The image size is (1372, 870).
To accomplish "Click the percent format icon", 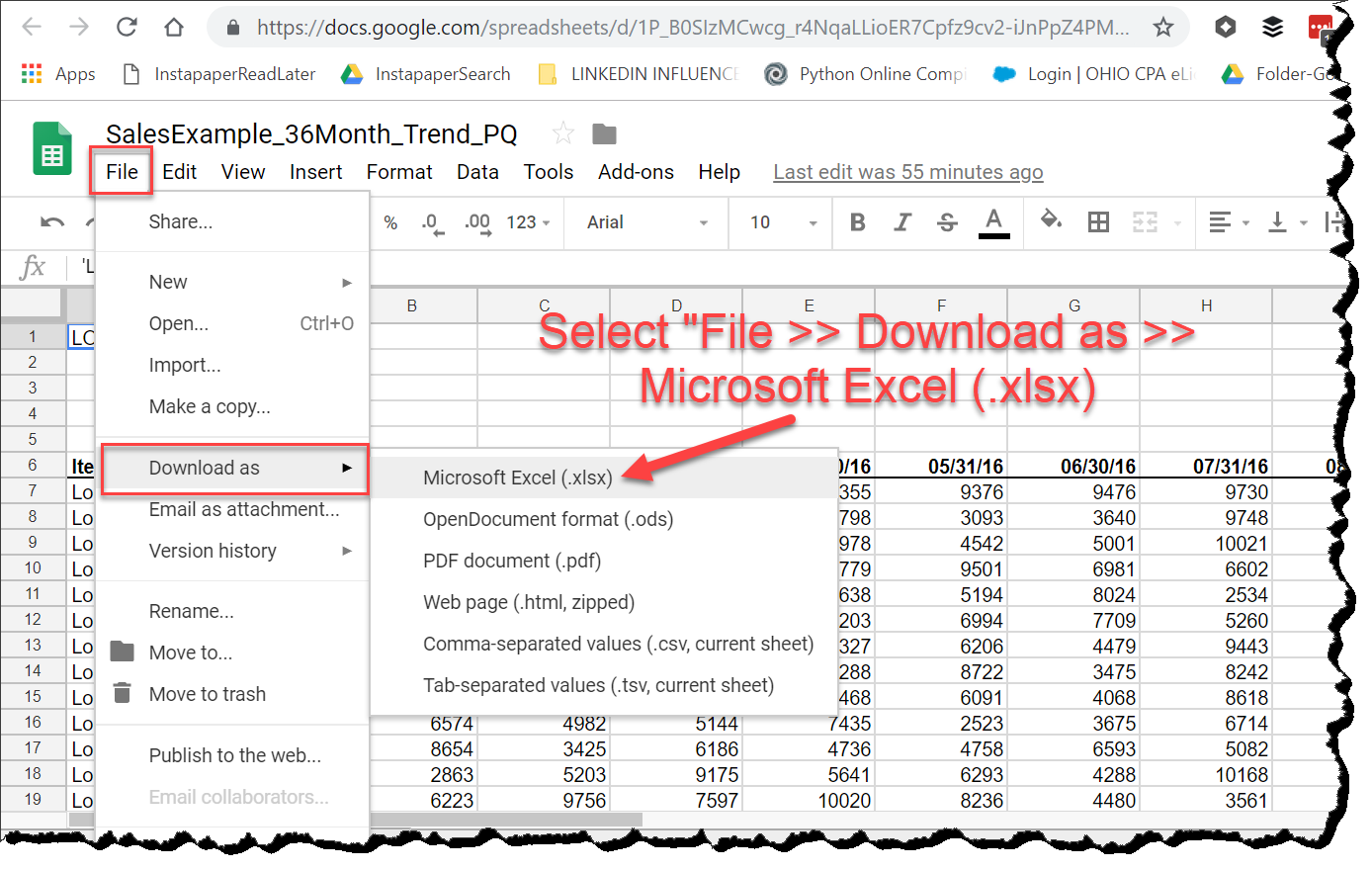I will (x=390, y=222).
